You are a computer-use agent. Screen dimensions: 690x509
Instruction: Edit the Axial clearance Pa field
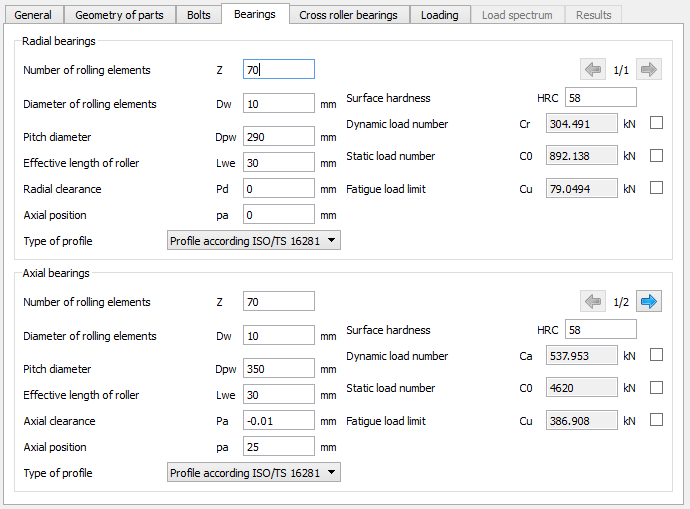click(x=278, y=421)
